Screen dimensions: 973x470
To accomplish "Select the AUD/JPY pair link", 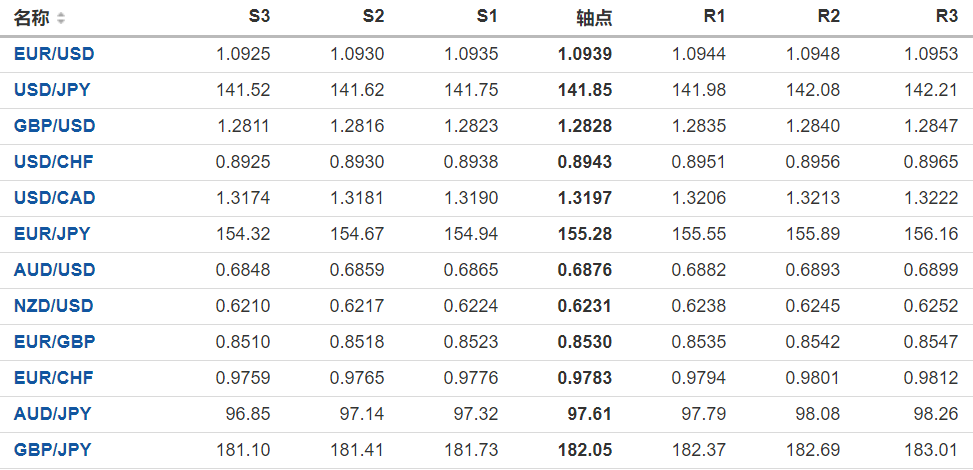I will (52, 414).
